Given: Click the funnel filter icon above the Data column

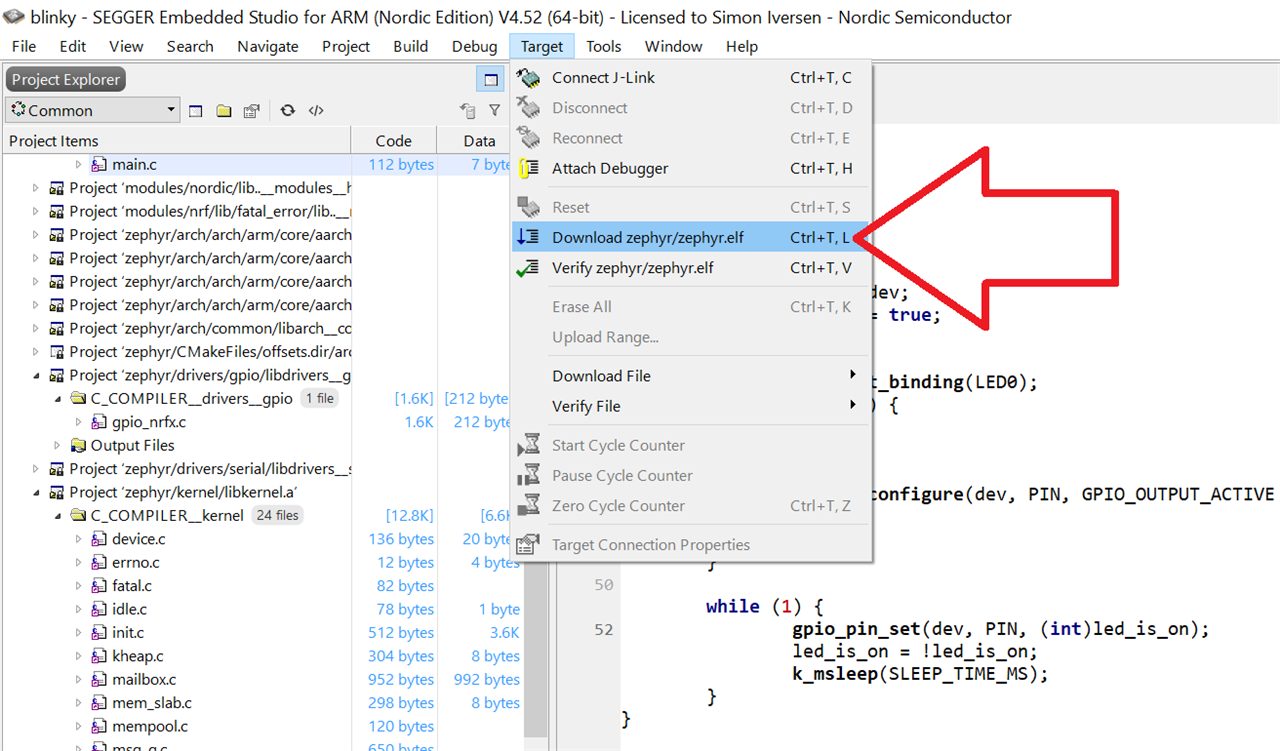Looking at the screenshot, I should (494, 111).
